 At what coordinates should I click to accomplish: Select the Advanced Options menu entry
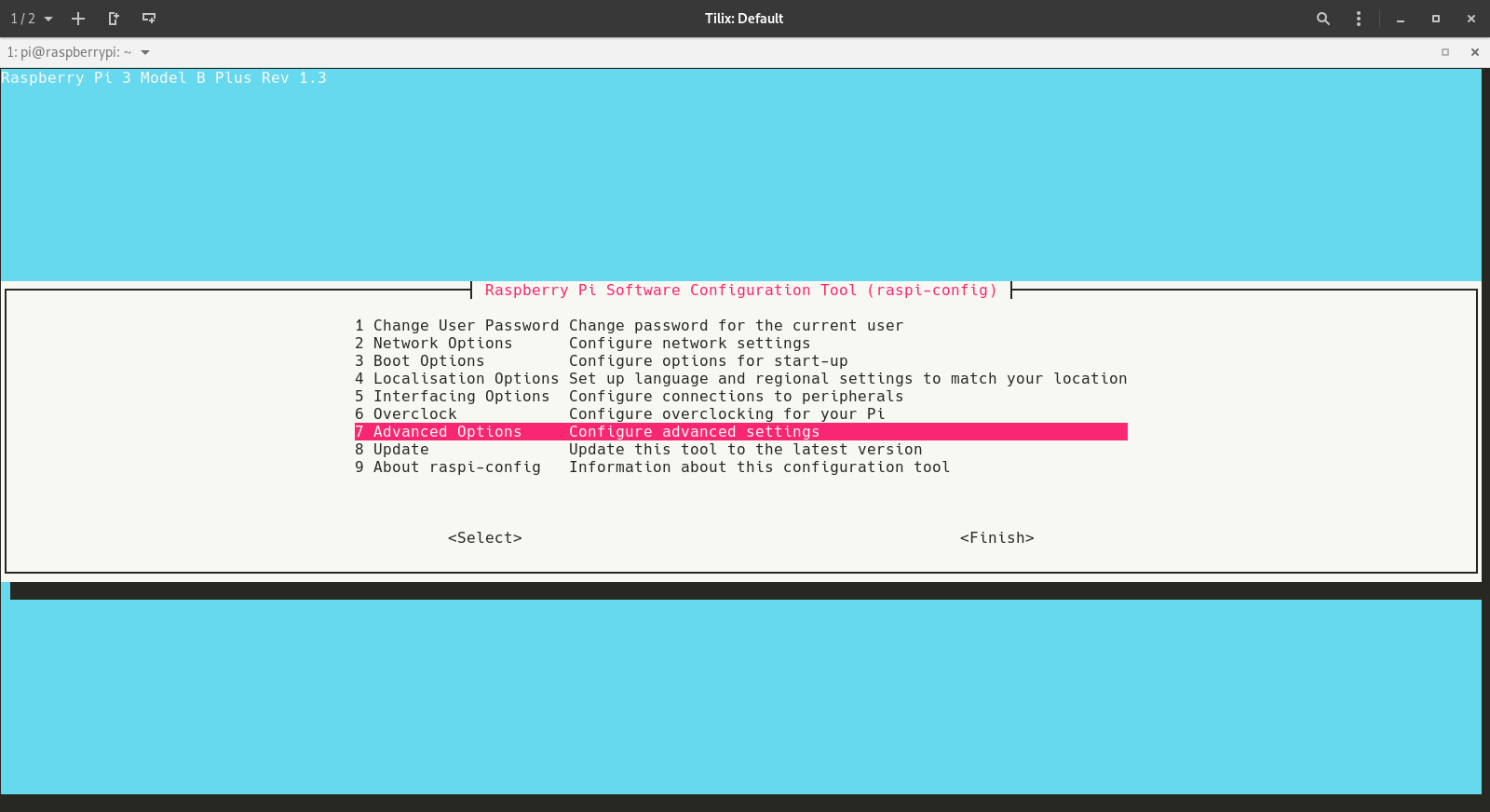tap(447, 432)
